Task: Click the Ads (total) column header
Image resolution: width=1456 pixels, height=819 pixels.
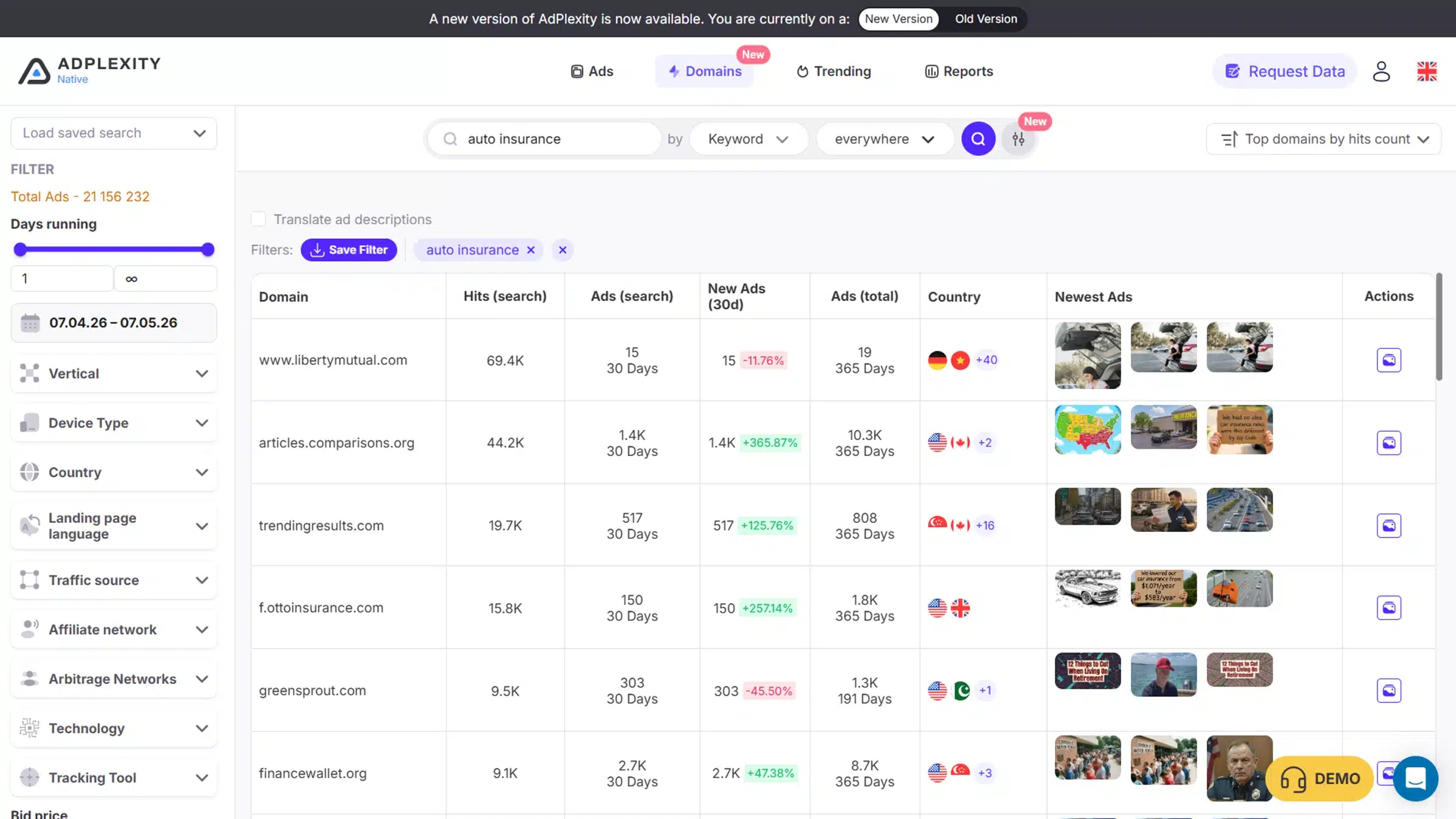Action: [x=864, y=296]
